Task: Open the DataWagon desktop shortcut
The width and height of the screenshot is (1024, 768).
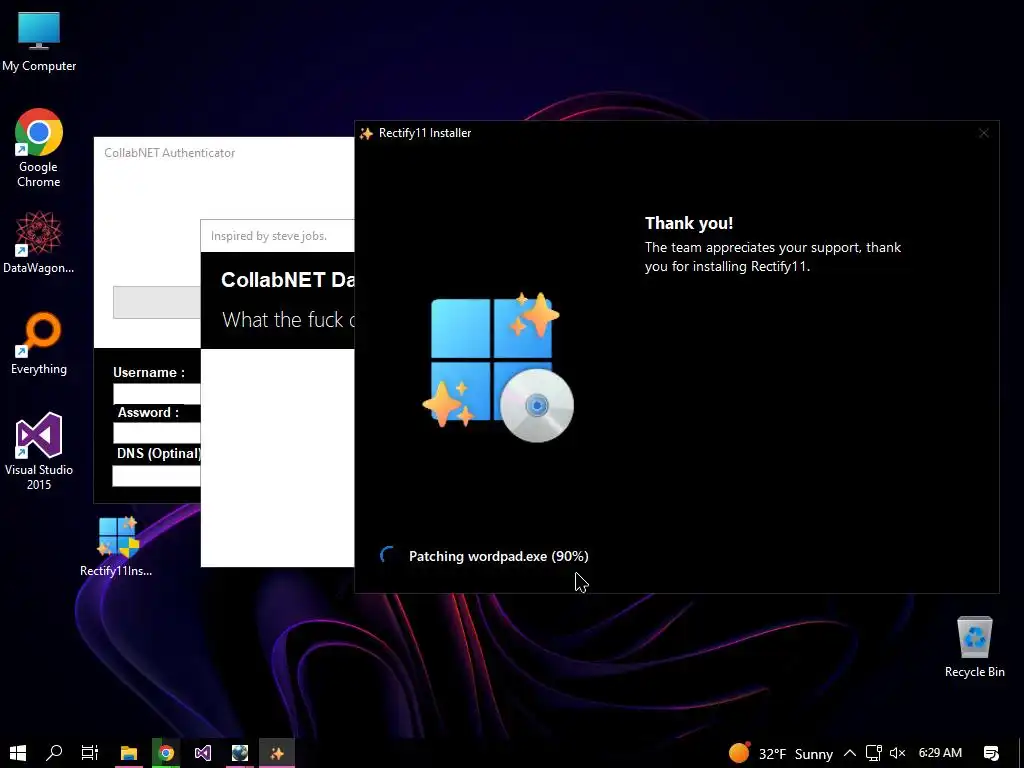Action: pyautogui.click(x=39, y=242)
